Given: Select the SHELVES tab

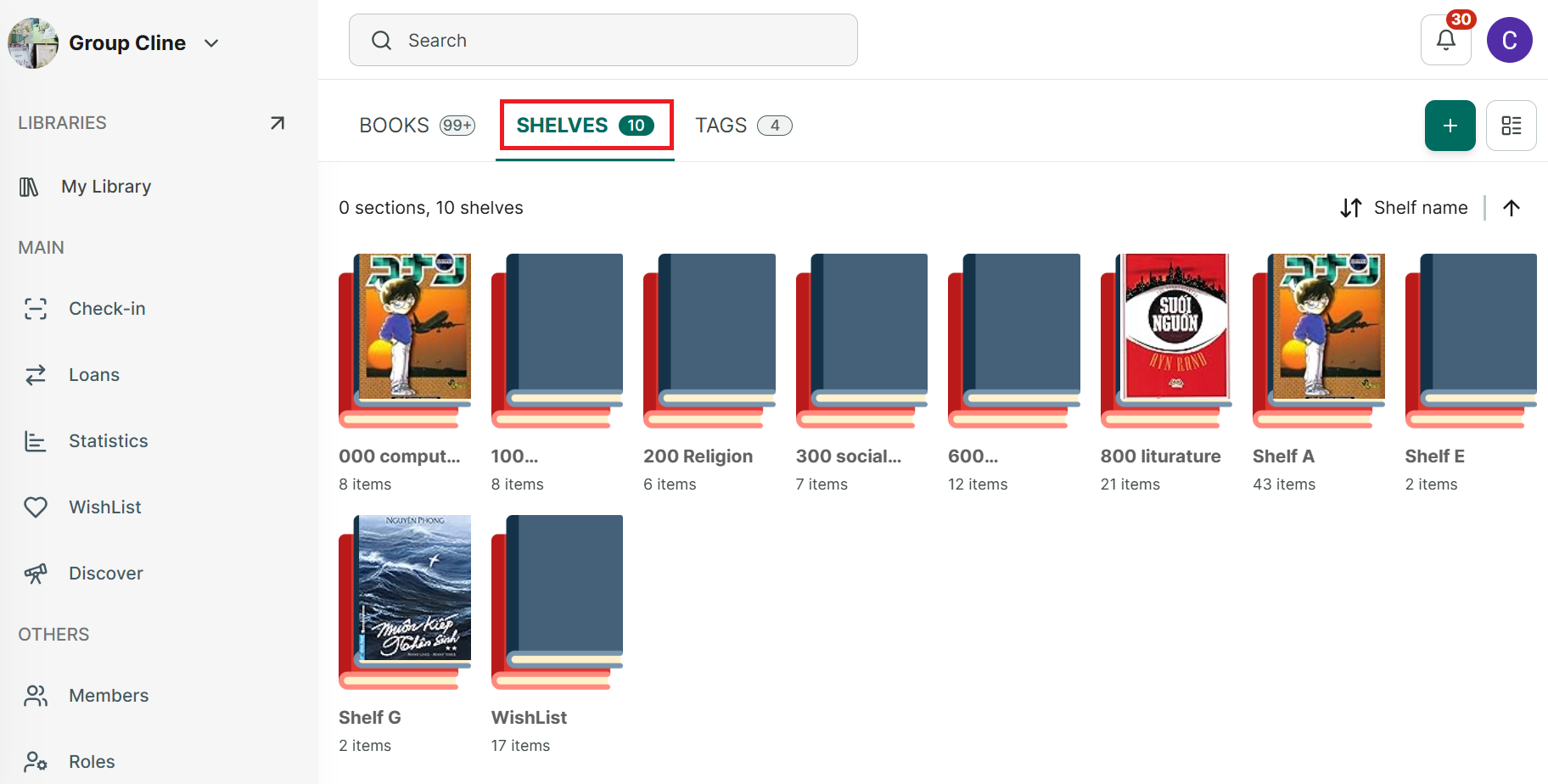Looking at the screenshot, I should tap(585, 126).
